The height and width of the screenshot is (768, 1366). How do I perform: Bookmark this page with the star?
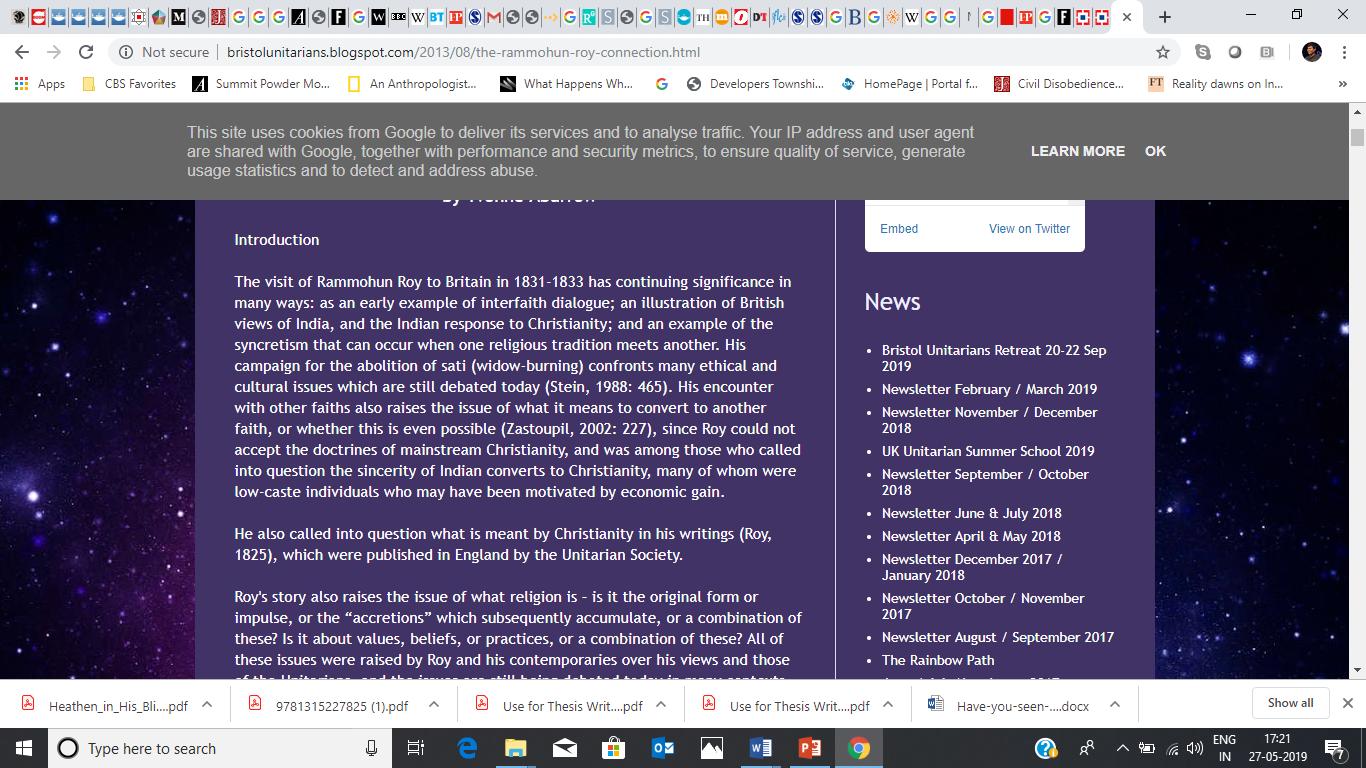click(x=1162, y=52)
